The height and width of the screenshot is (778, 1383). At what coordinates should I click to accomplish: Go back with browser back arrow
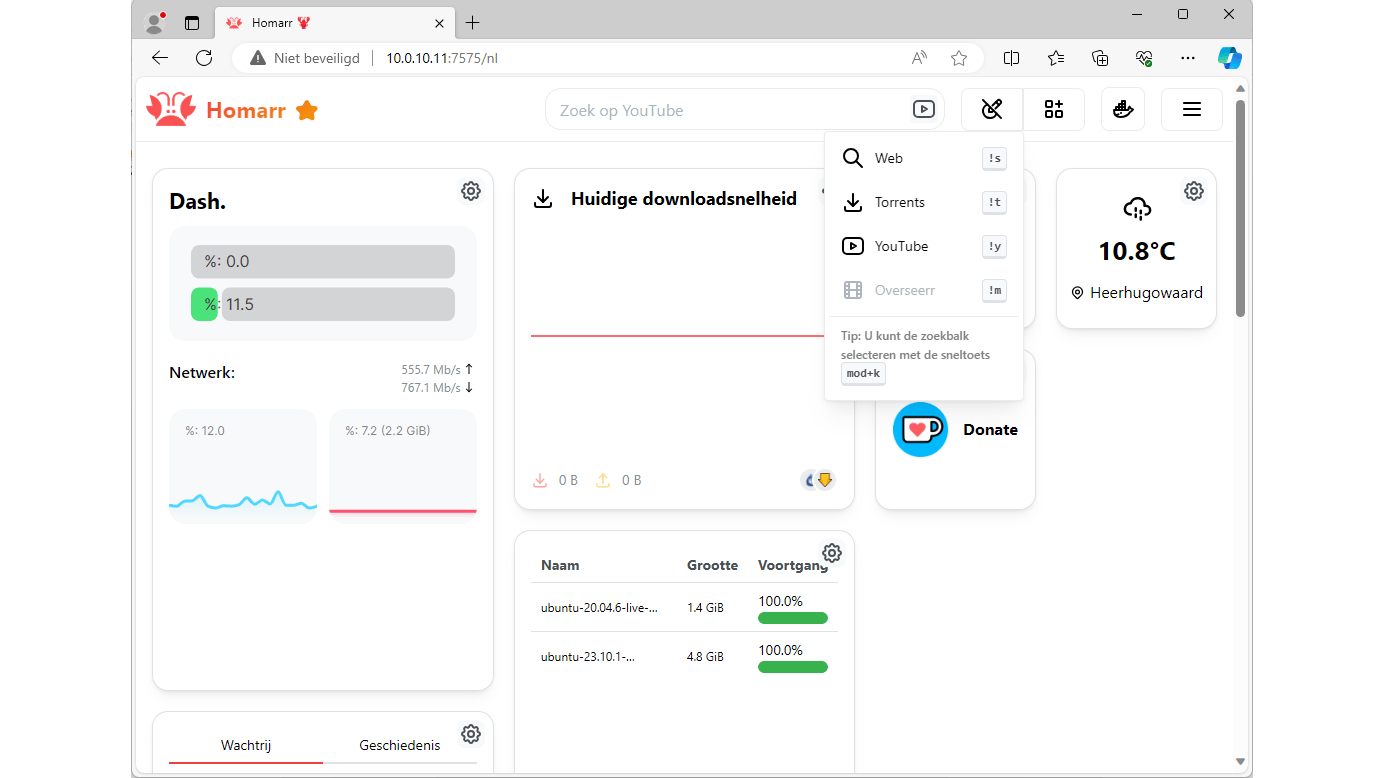tap(160, 58)
